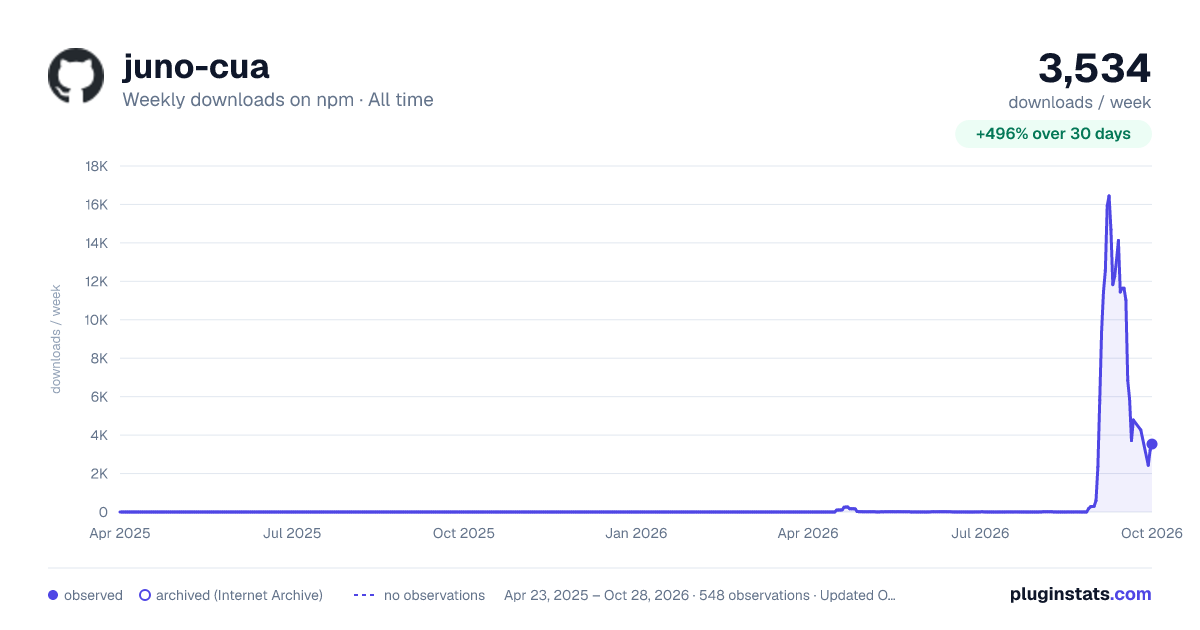Click the 4K y-axis label
The width and height of the screenshot is (1200, 630).
[98, 435]
